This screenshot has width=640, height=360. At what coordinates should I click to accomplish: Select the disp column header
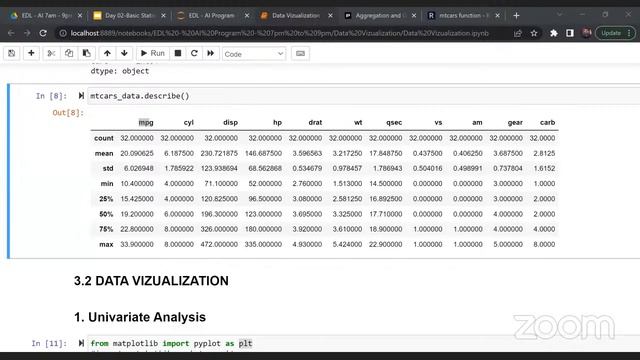tap(230, 122)
